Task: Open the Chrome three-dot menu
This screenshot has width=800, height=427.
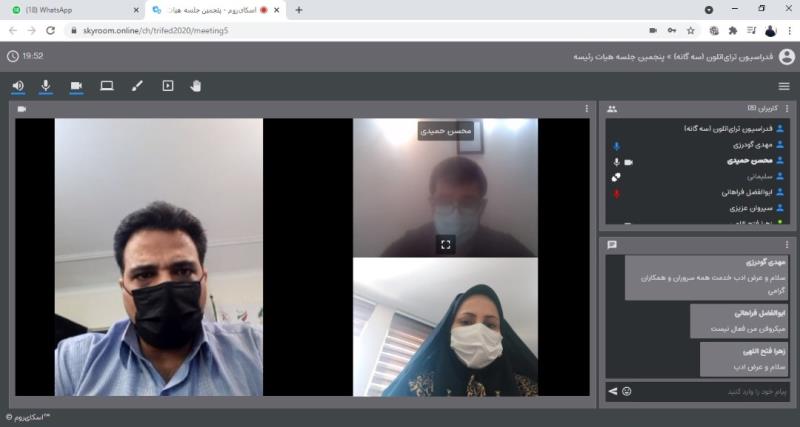Action: 789,31
